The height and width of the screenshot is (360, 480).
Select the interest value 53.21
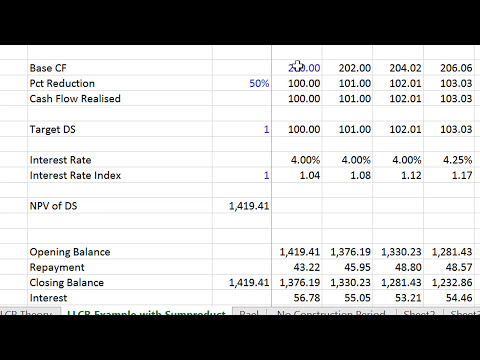[398, 298]
